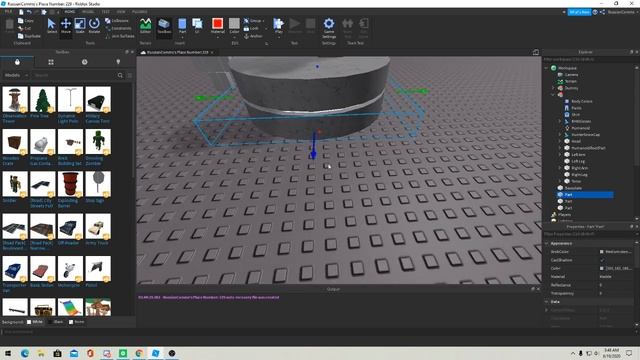640x360 pixels.
Task: Select the Pine Tree model thumbnail
Action: pos(42,99)
